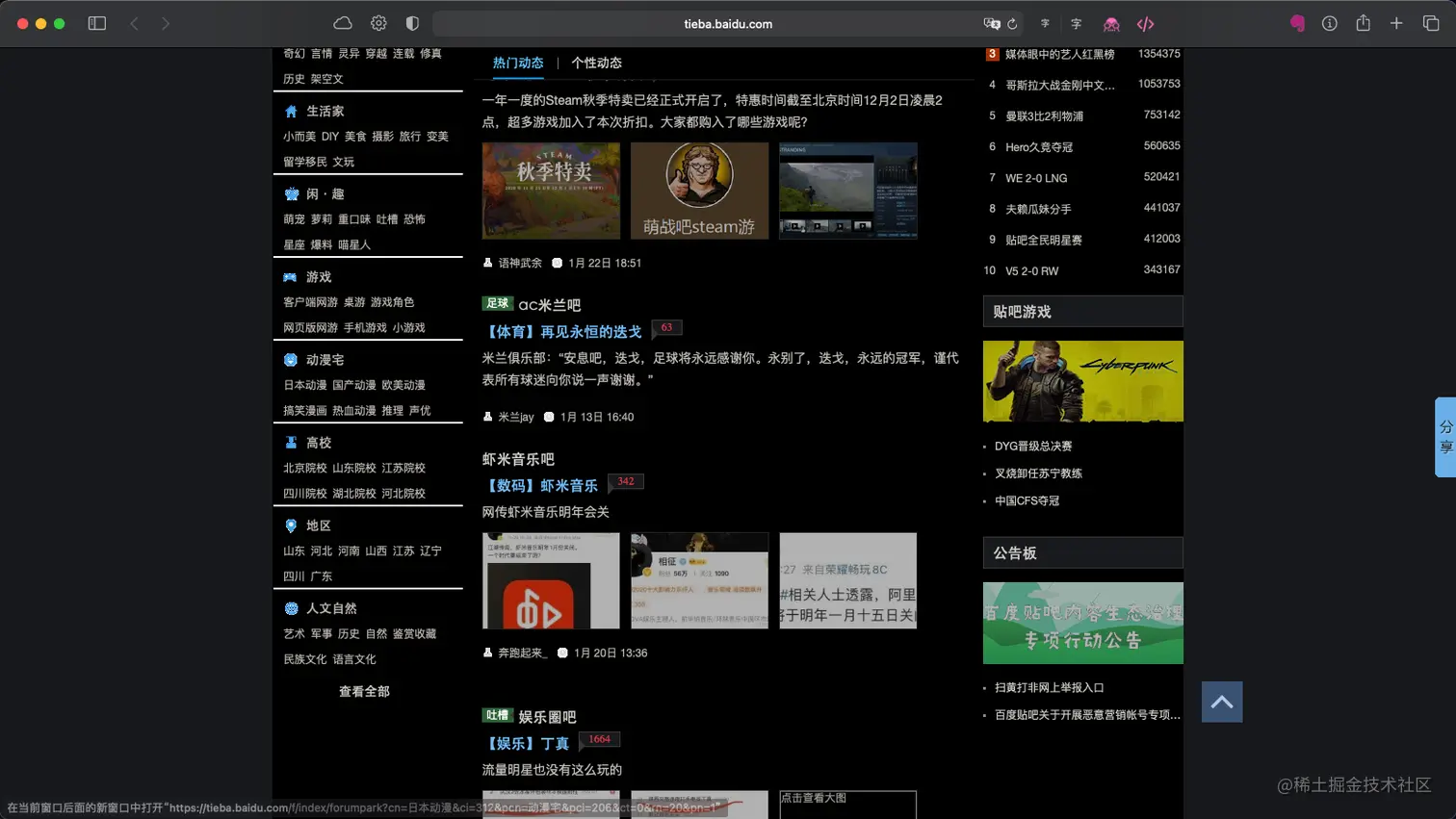Open the 虾米音乐吧 forum link
This screenshot has width=1456, height=819.
(x=518, y=459)
